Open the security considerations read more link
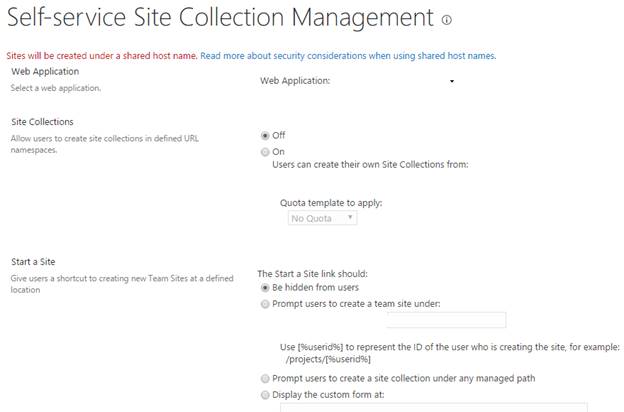This screenshot has width=624, height=412. (348, 56)
